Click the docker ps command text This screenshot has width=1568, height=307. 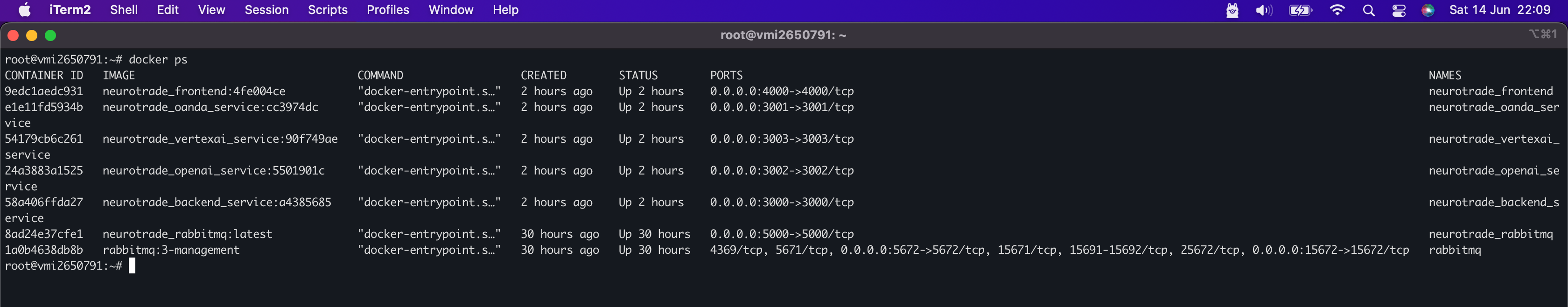[158, 60]
